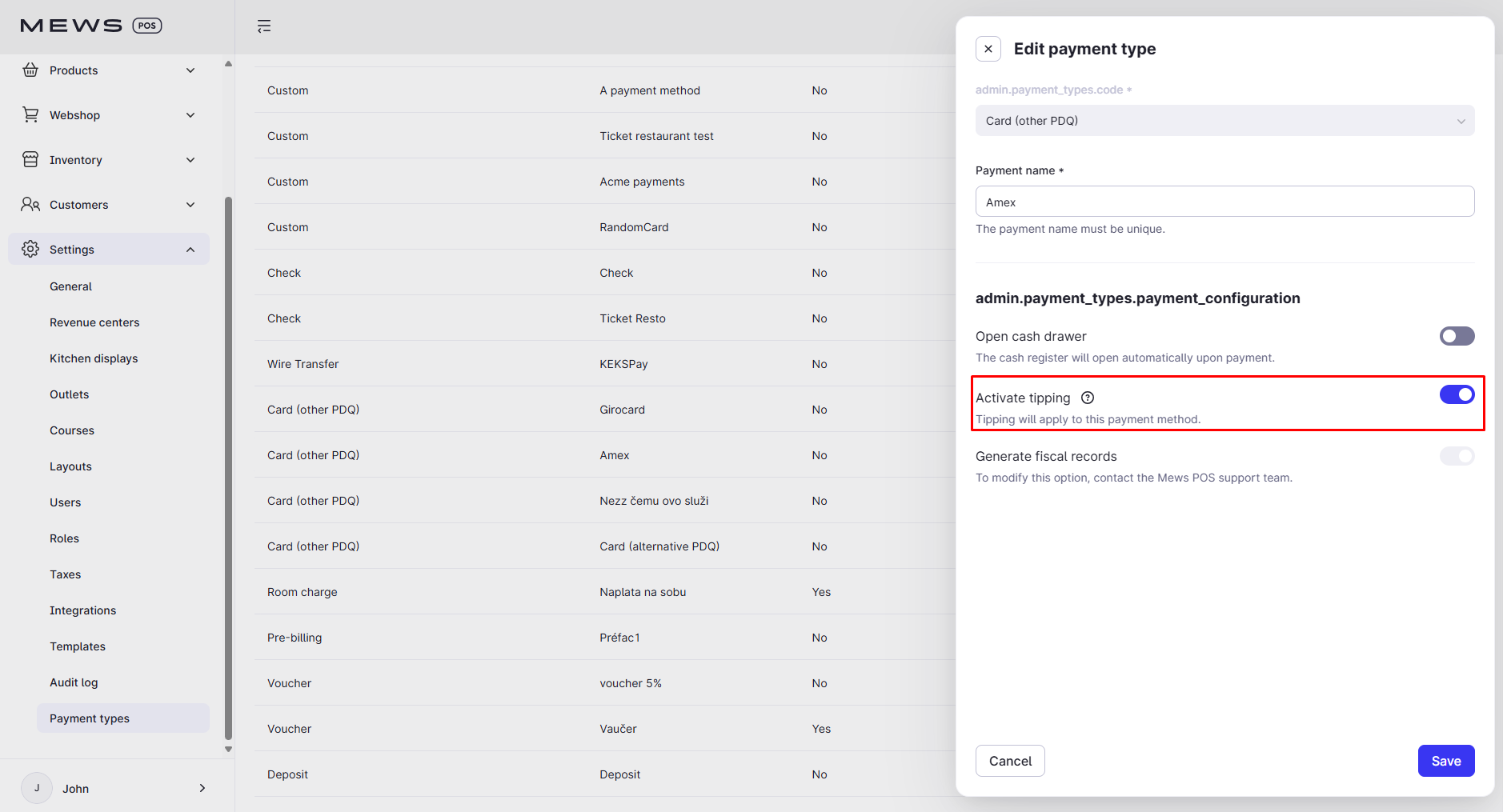Open the Activate tipping help tooltip icon
1503x812 pixels.
pos(1088,397)
